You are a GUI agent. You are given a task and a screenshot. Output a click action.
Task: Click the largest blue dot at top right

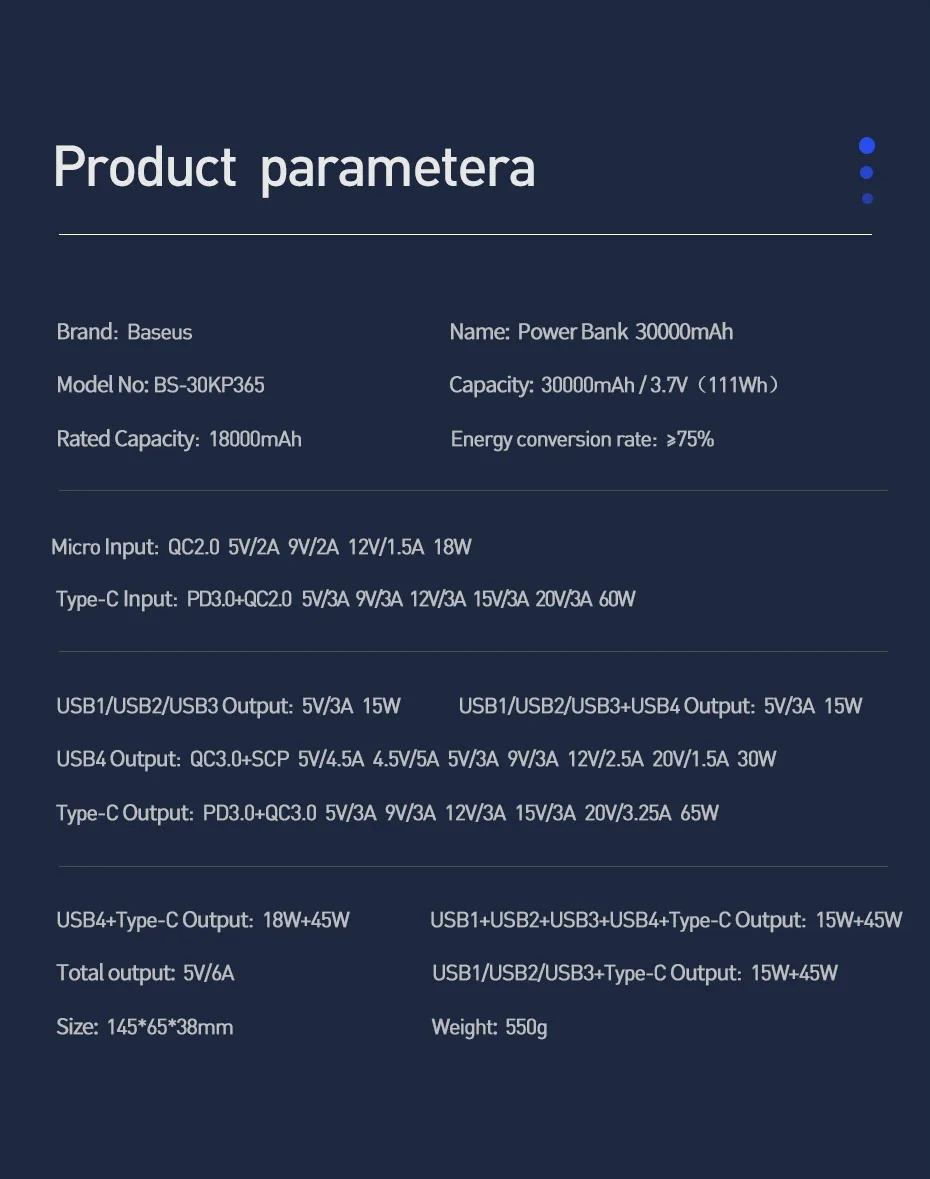pos(866,146)
